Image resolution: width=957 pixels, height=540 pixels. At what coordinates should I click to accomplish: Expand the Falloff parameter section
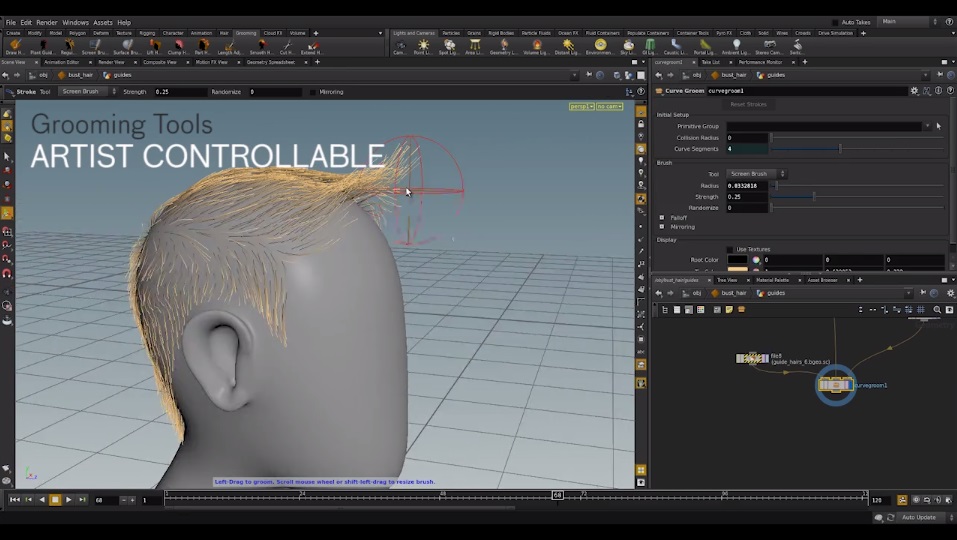point(662,217)
